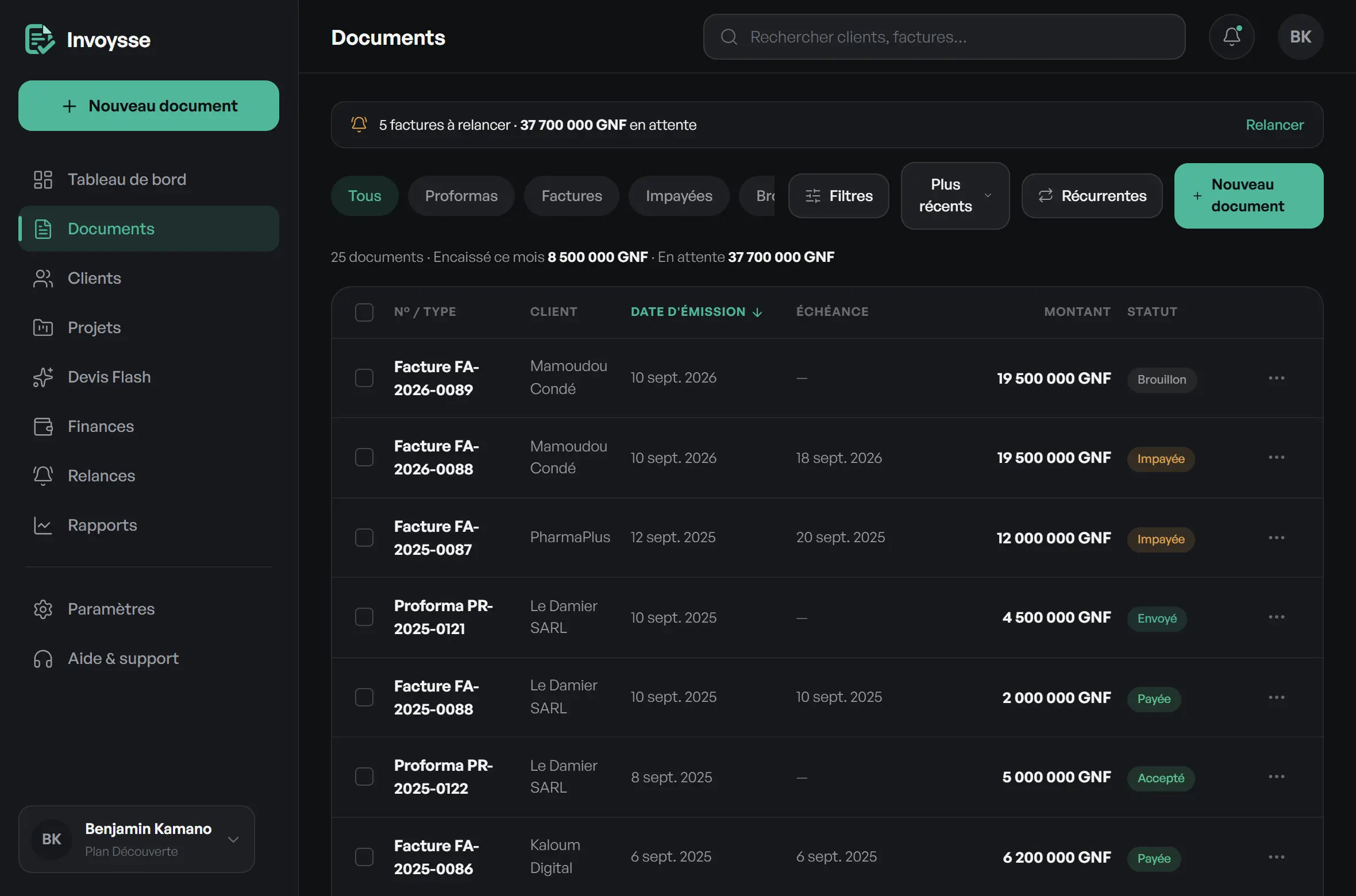Click Nouveau document in the sidebar
Screen dimensions: 1356x896
pos(149,106)
